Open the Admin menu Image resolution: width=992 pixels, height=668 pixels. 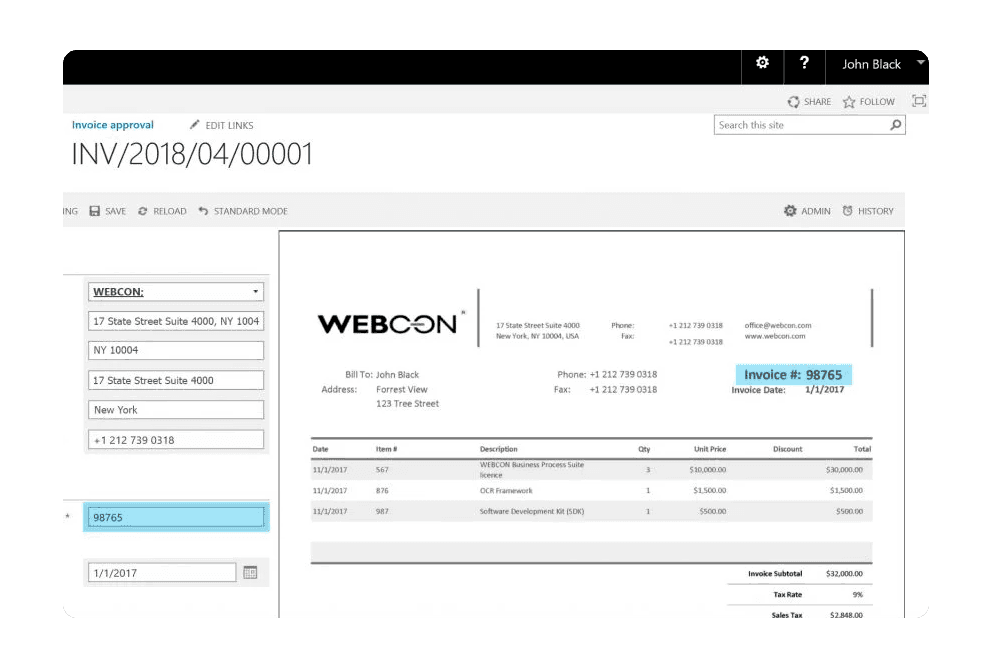click(x=807, y=211)
